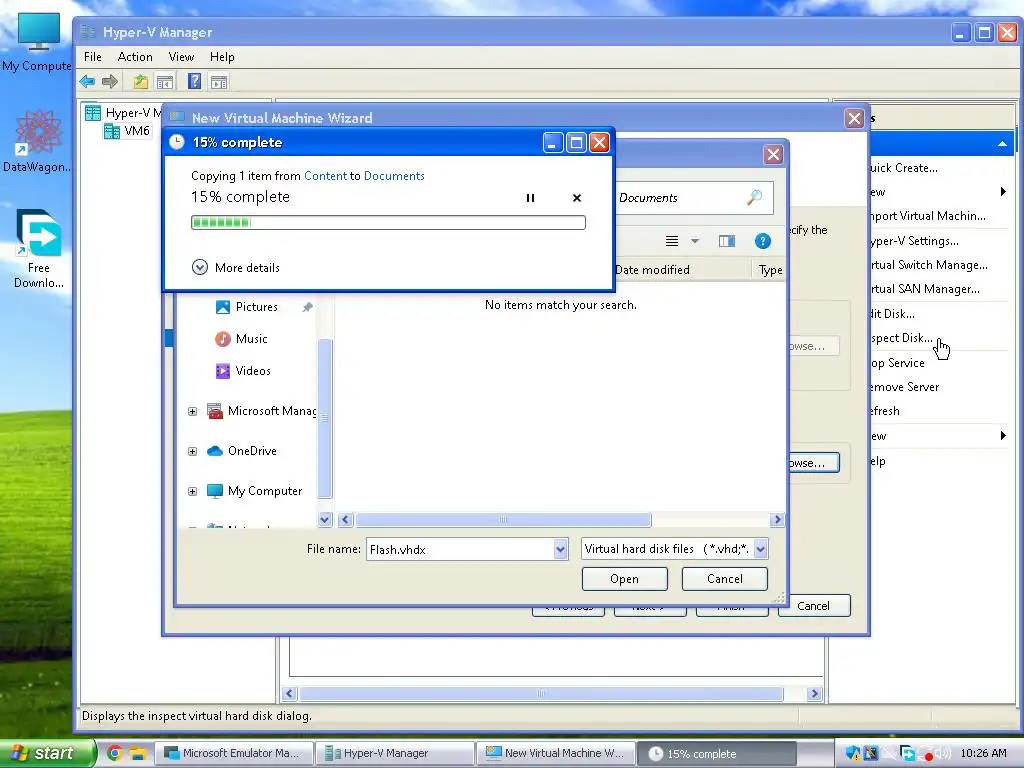The height and width of the screenshot is (768, 1024).
Task: Select My Computer in navigation pane
Action: click(254, 491)
